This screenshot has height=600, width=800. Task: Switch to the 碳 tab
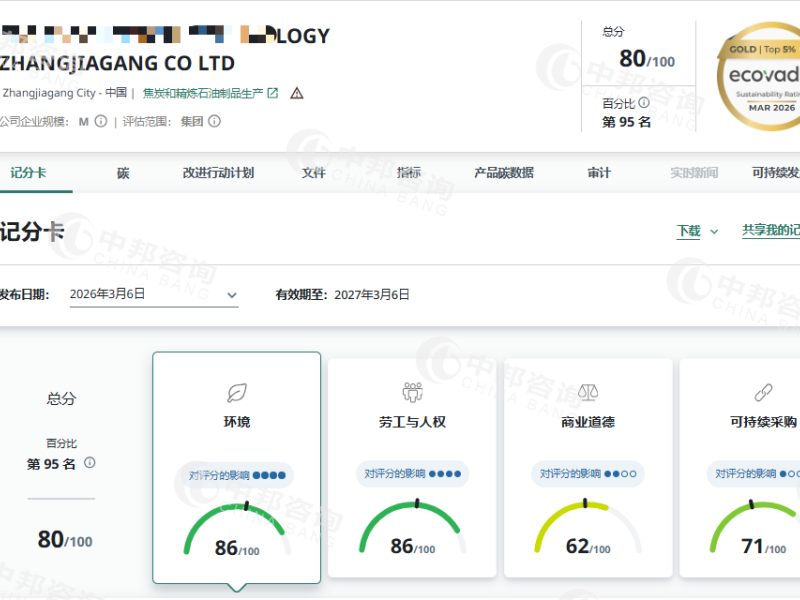coord(123,173)
